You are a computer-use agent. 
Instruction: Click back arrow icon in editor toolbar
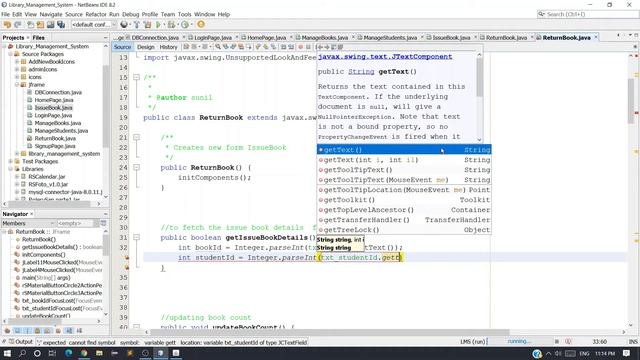320,47
